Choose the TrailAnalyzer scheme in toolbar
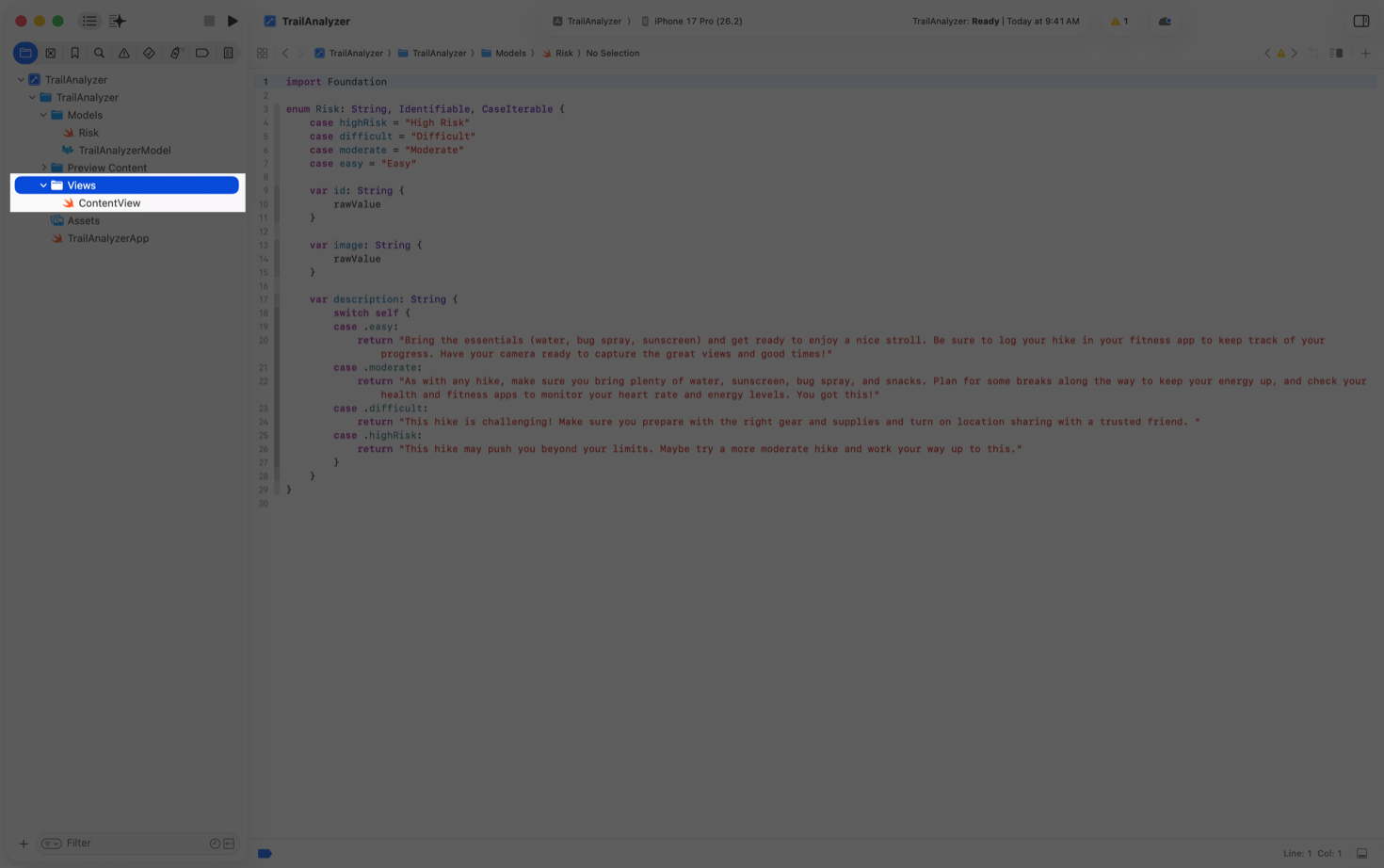 [587, 21]
